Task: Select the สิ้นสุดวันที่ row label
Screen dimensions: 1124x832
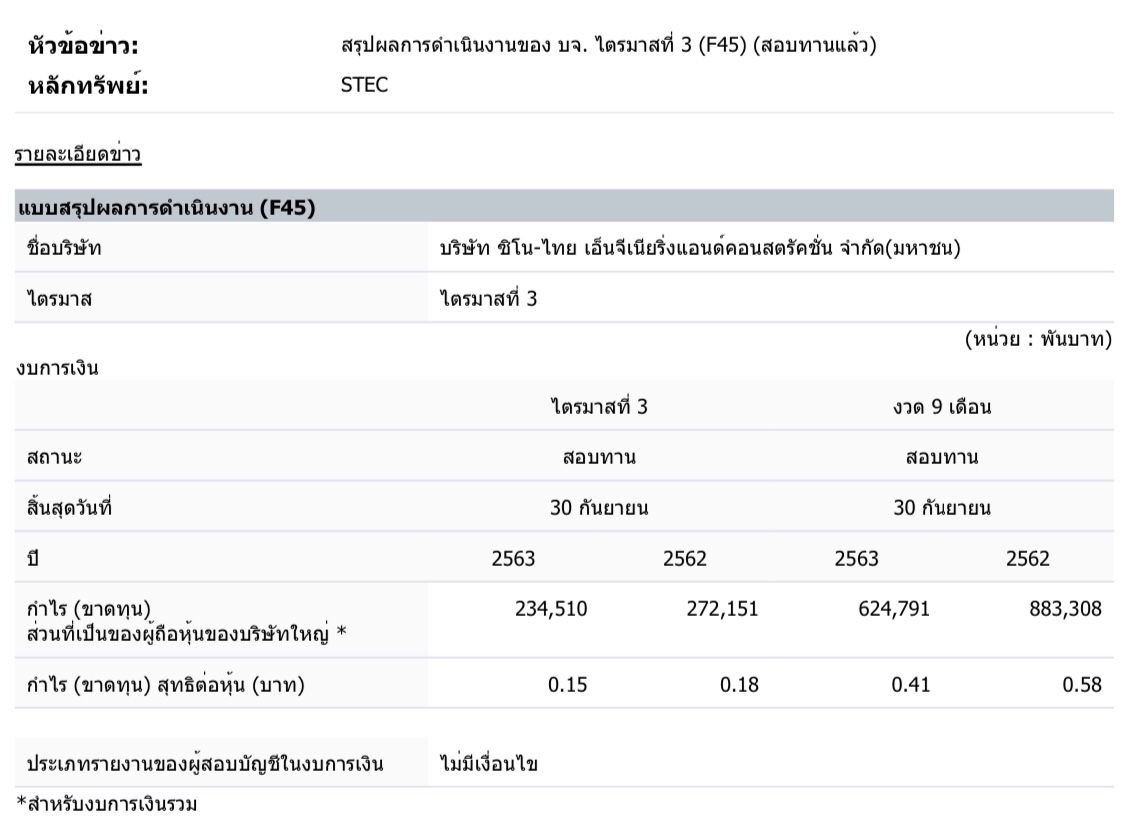Action: [70, 508]
